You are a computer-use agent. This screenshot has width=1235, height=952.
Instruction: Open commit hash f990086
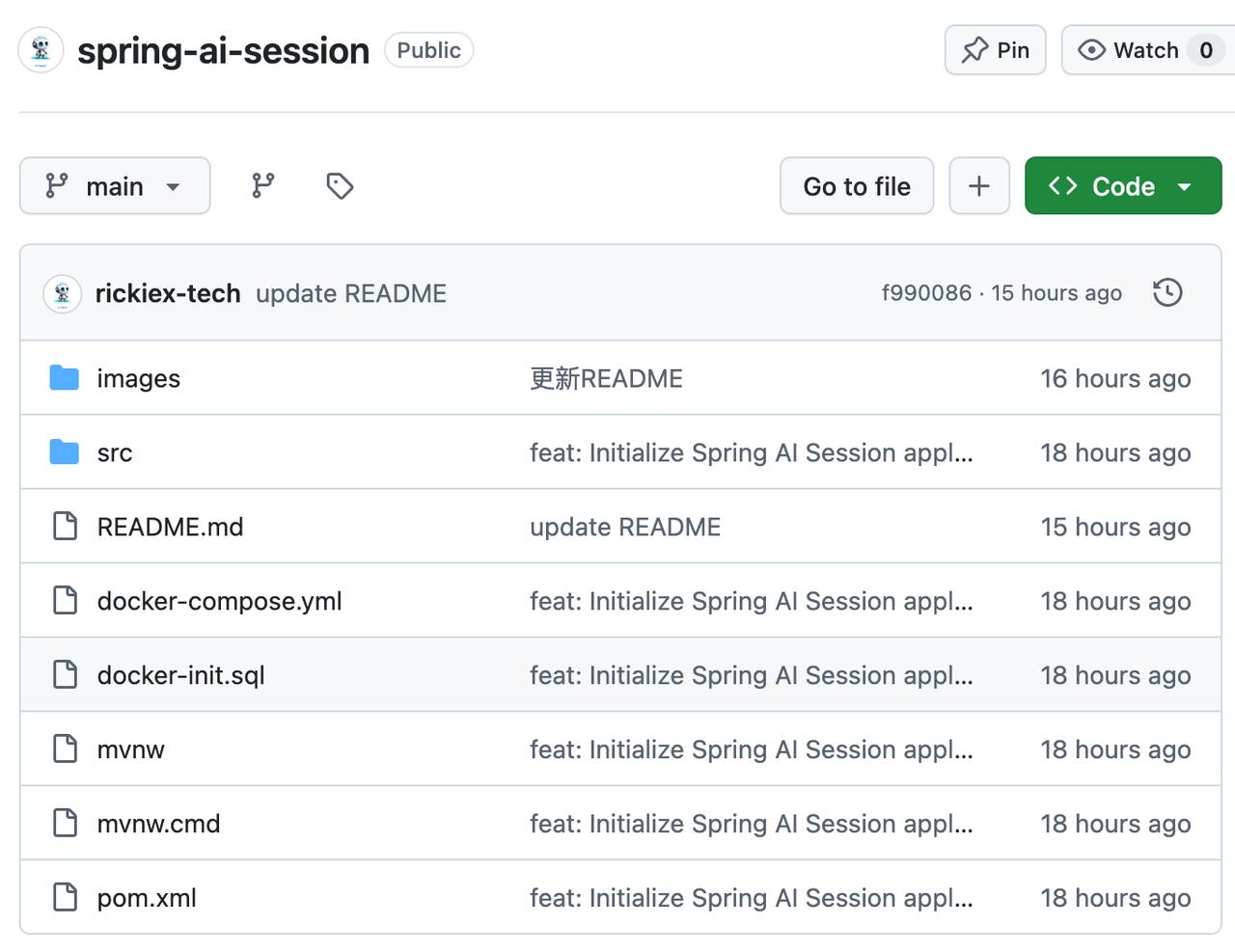(926, 292)
